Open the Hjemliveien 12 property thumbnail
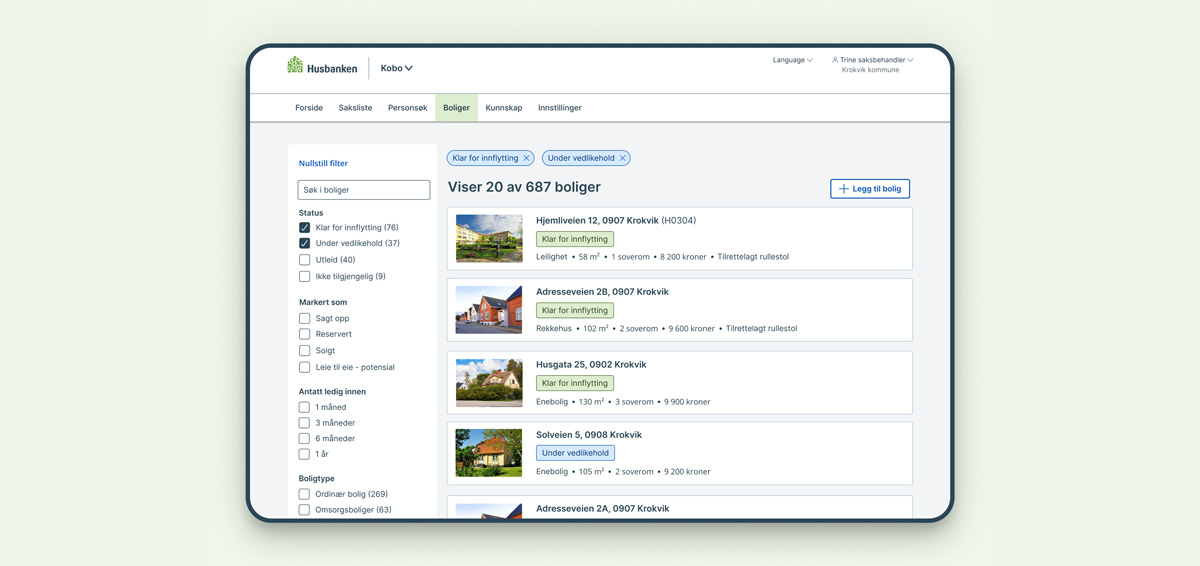Image resolution: width=1200 pixels, height=566 pixels. pos(489,239)
